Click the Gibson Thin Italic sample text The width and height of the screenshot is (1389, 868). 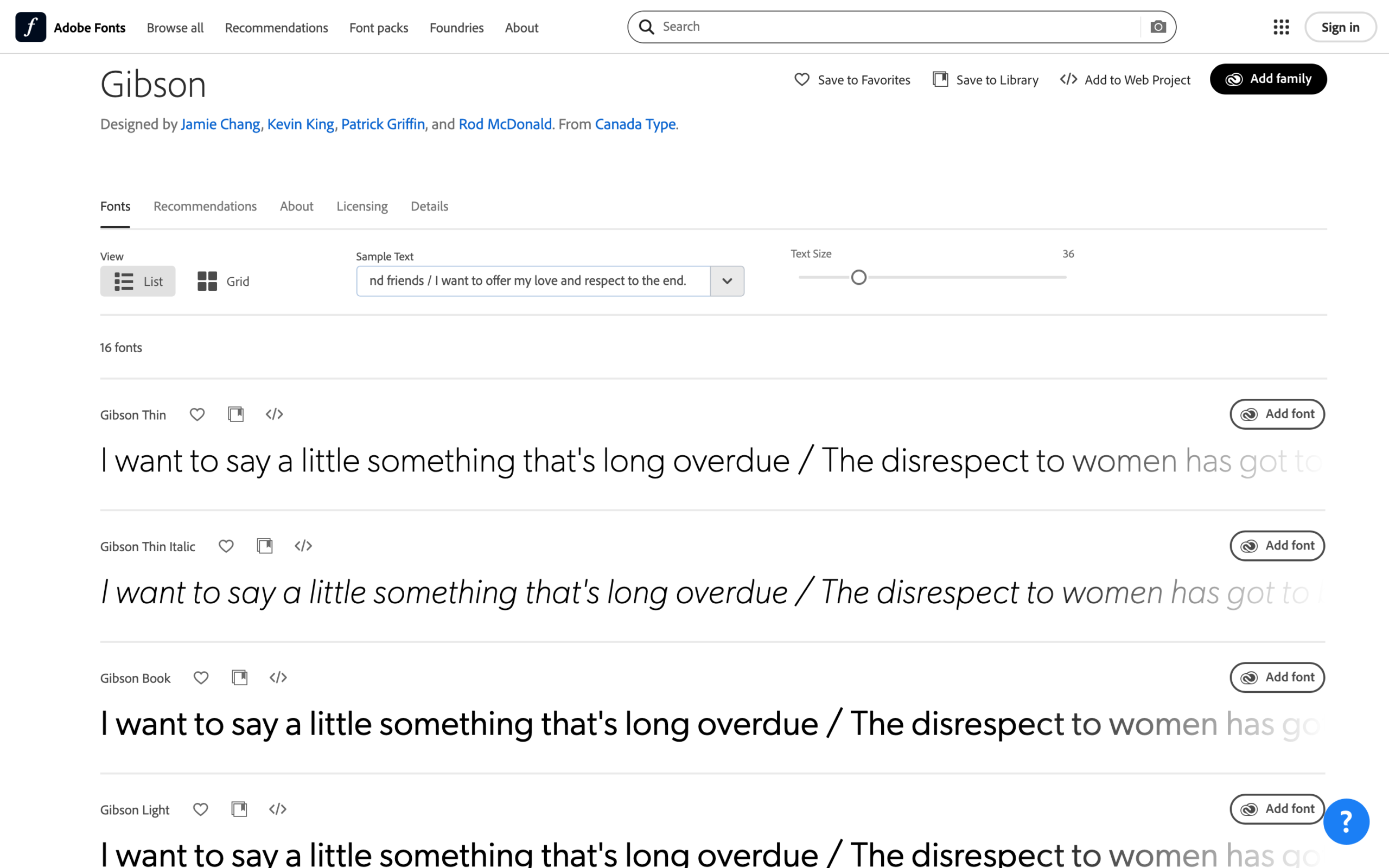[712, 592]
